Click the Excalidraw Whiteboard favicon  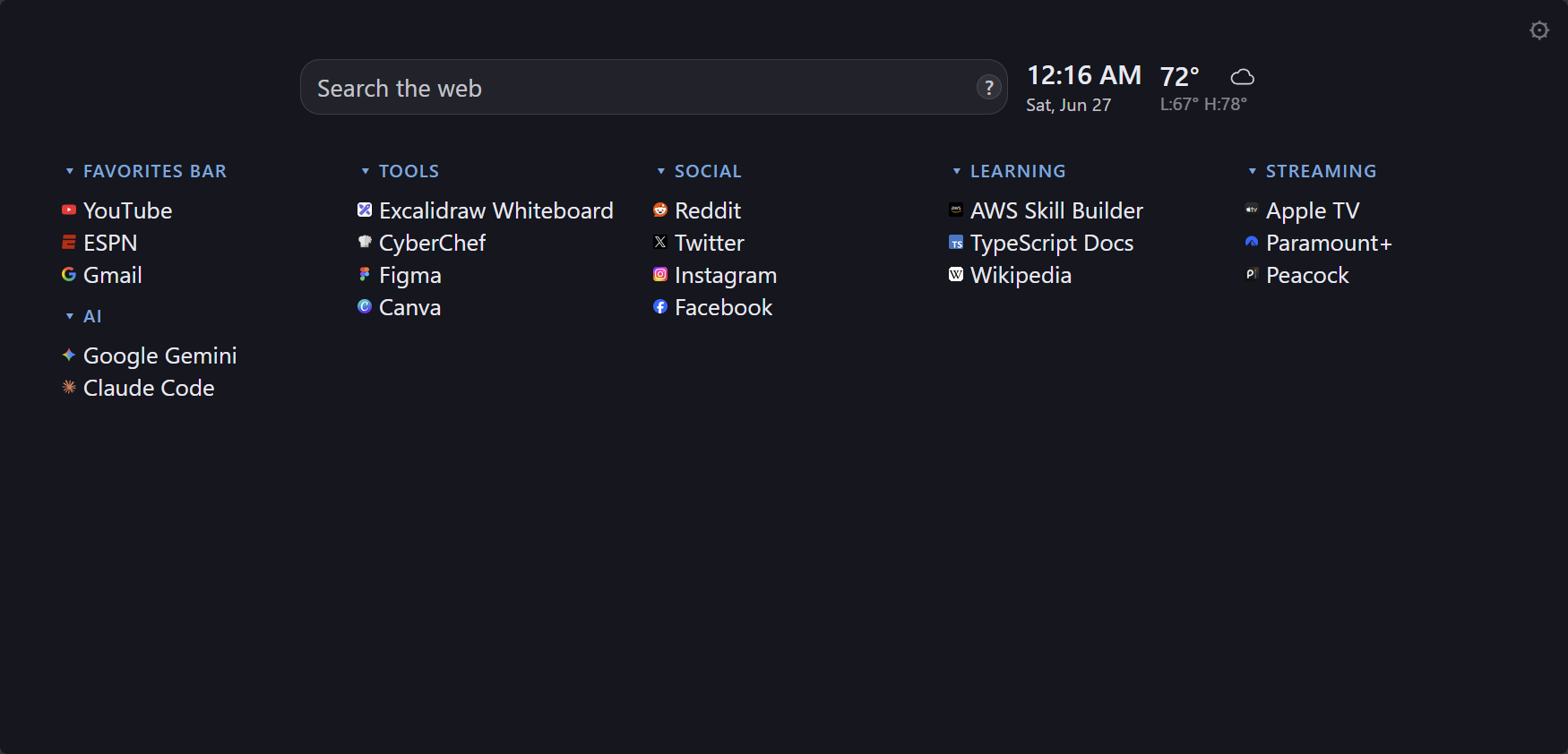point(365,210)
